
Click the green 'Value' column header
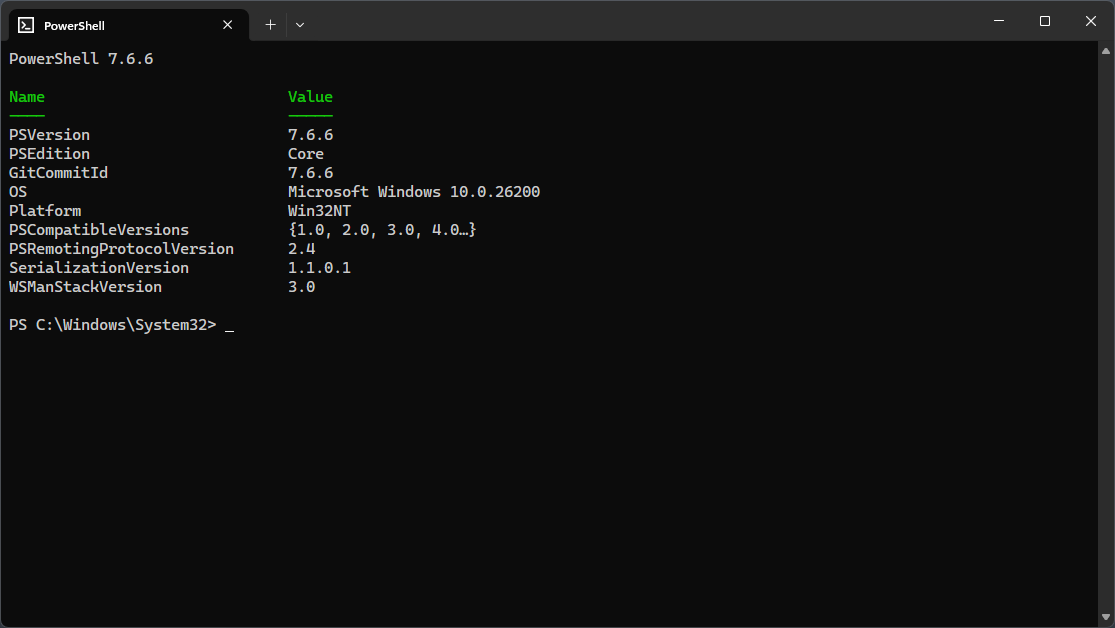[310, 97]
